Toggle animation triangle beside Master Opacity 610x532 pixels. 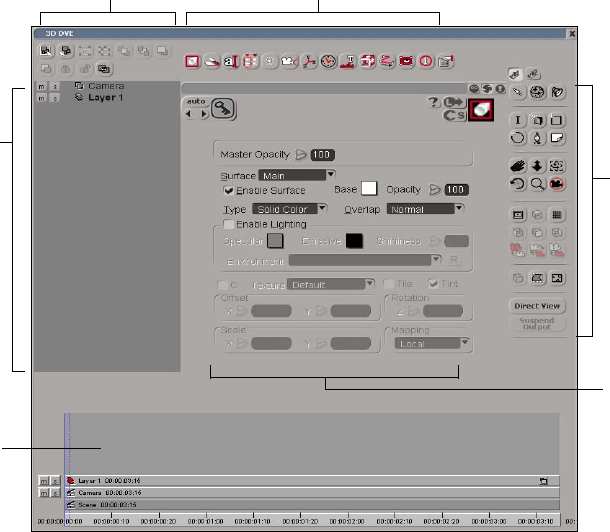point(300,155)
